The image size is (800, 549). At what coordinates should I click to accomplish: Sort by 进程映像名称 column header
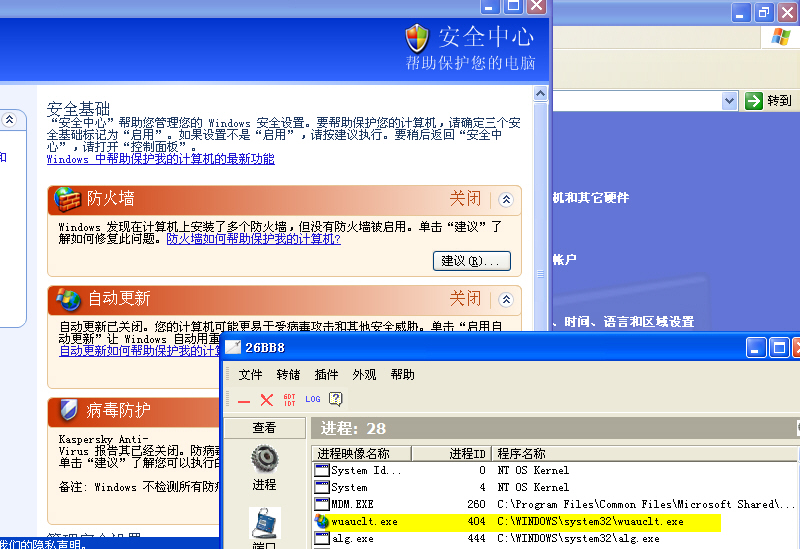(362, 454)
